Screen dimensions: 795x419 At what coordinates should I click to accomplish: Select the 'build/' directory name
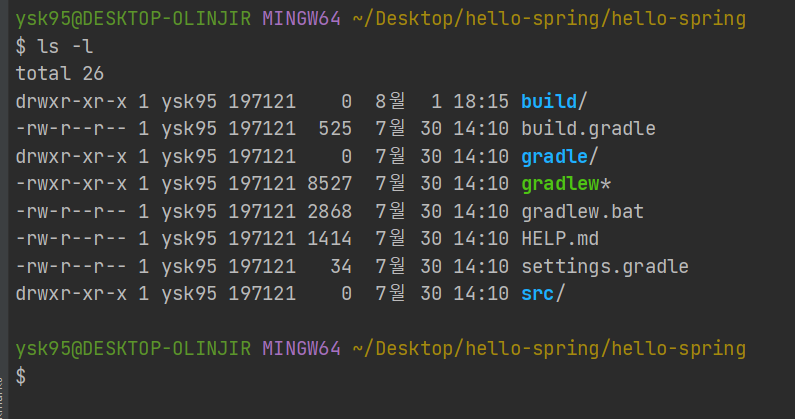[x=554, y=101]
